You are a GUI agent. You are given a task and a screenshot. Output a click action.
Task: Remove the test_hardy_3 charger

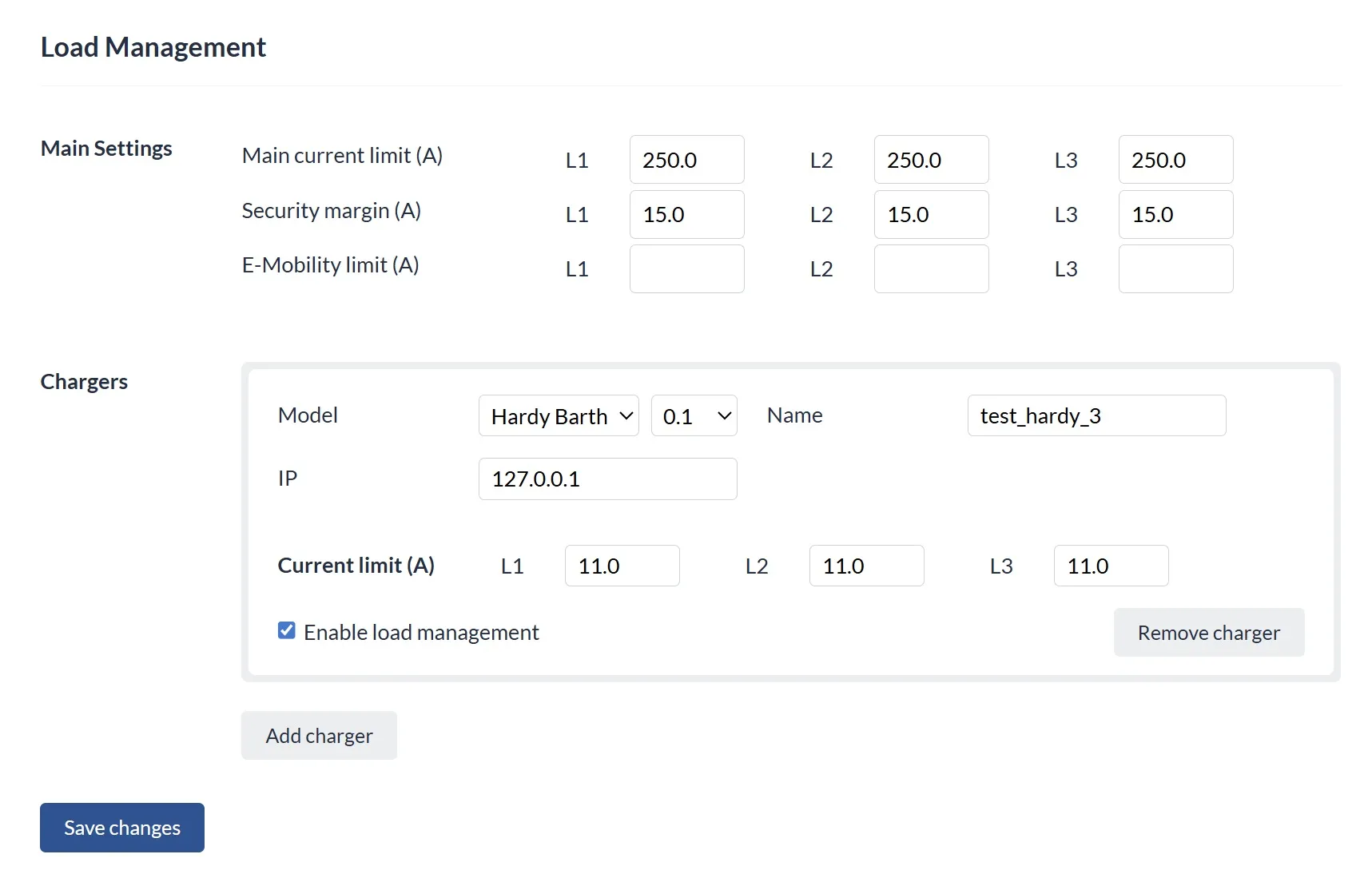[1209, 632]
